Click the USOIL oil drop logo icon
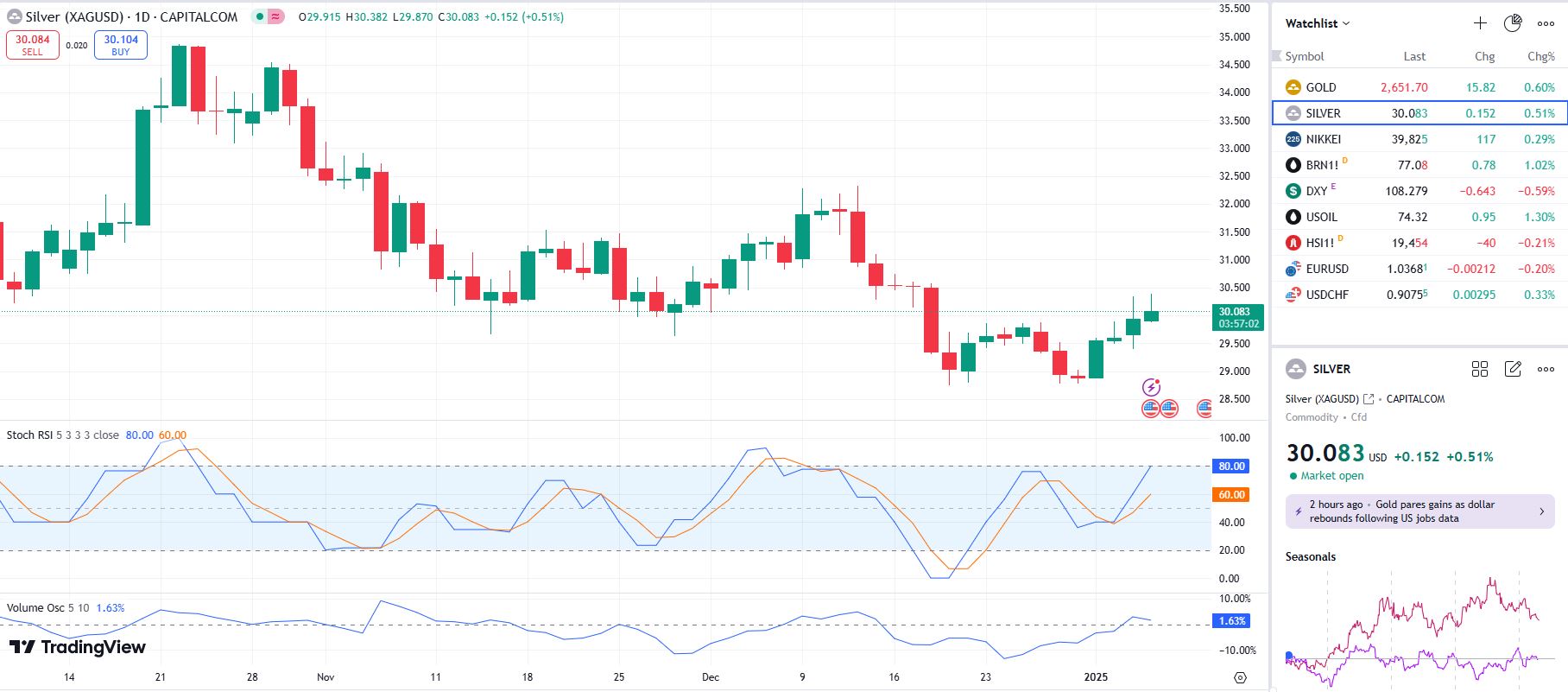Viewport: 1568px width, 692px height. click(1293, 217)
